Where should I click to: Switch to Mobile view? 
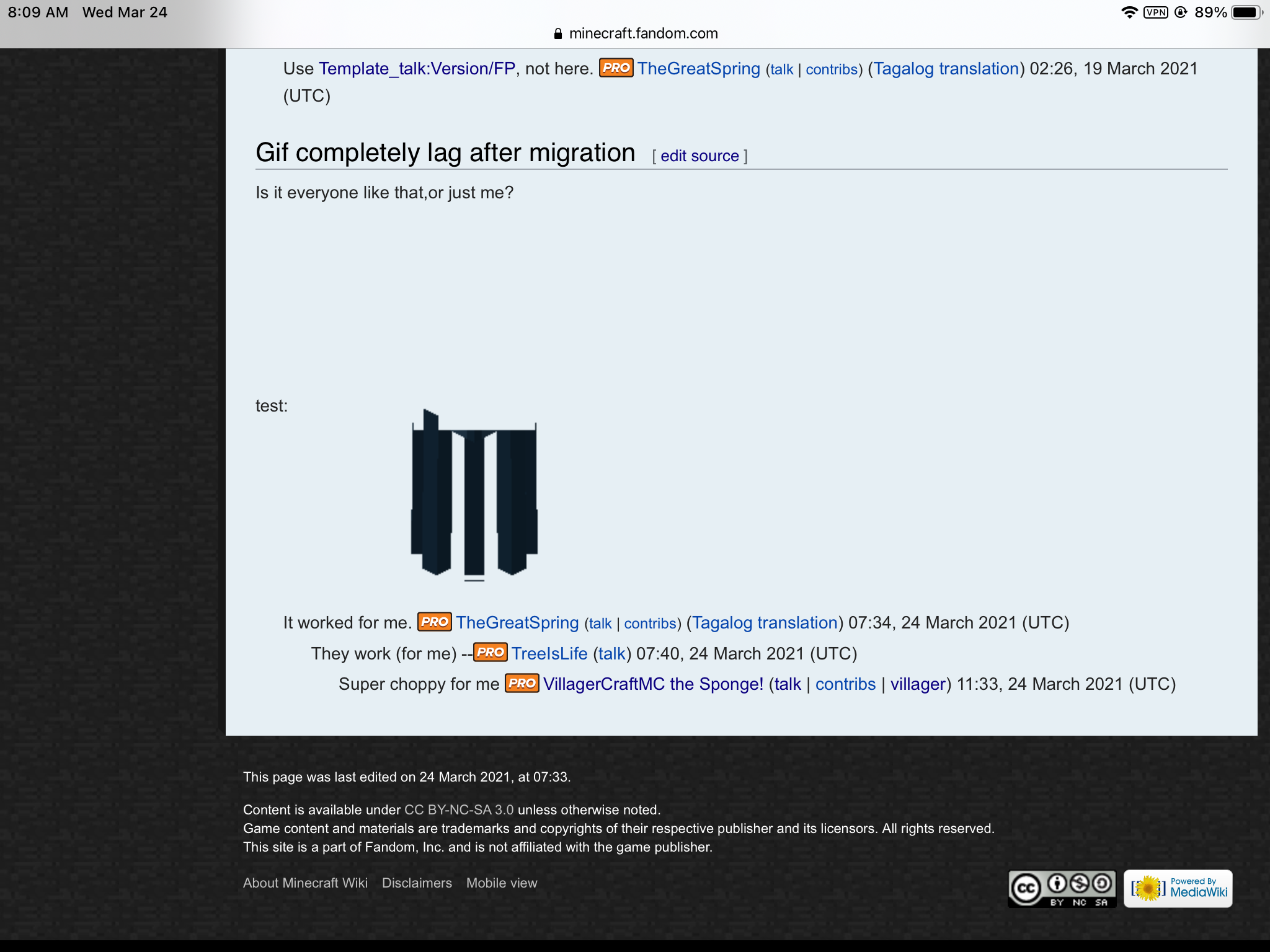tap(502, 883)
